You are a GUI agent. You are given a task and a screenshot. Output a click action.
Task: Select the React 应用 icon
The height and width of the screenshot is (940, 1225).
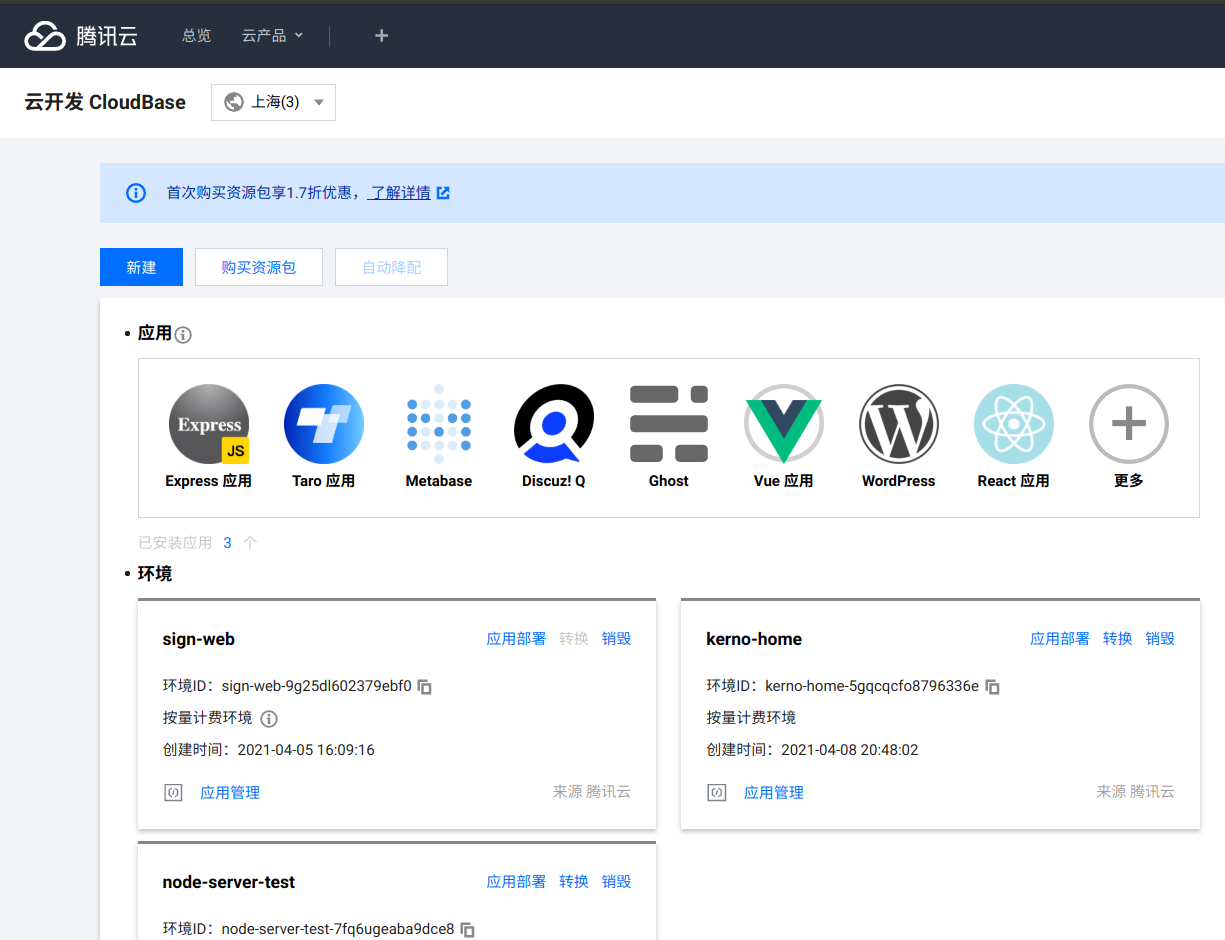click(1014, 424)
